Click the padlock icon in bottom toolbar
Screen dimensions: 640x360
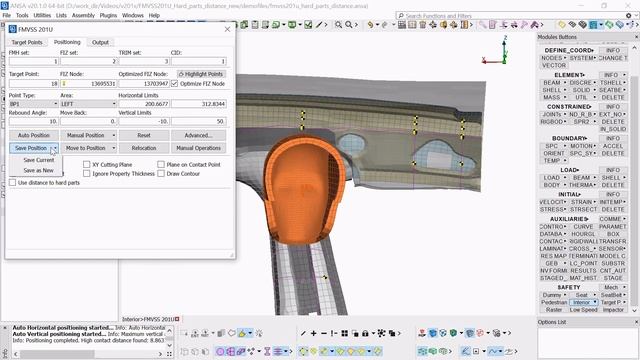(365, 333)
